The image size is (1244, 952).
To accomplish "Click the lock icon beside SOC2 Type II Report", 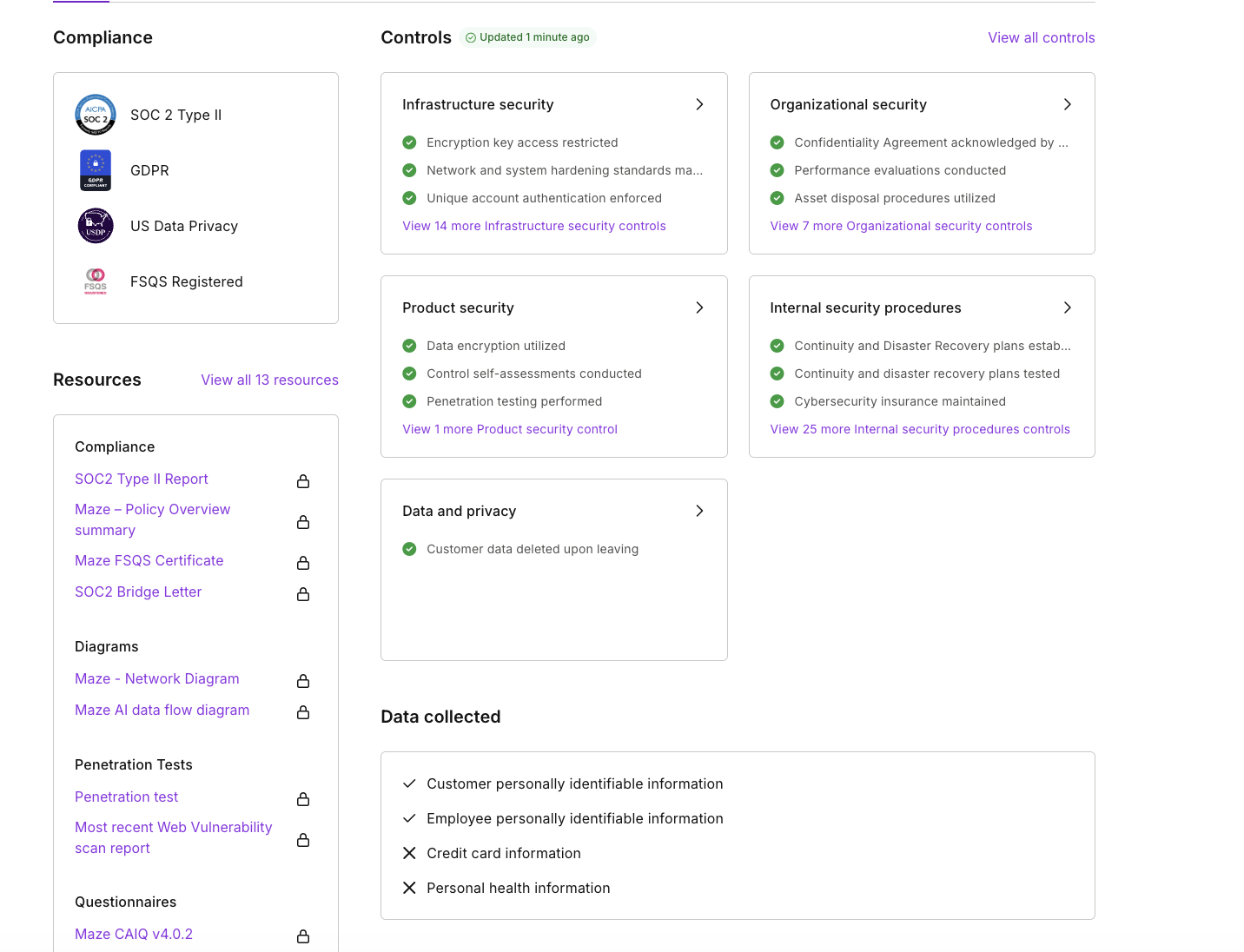I will [303, 480].
